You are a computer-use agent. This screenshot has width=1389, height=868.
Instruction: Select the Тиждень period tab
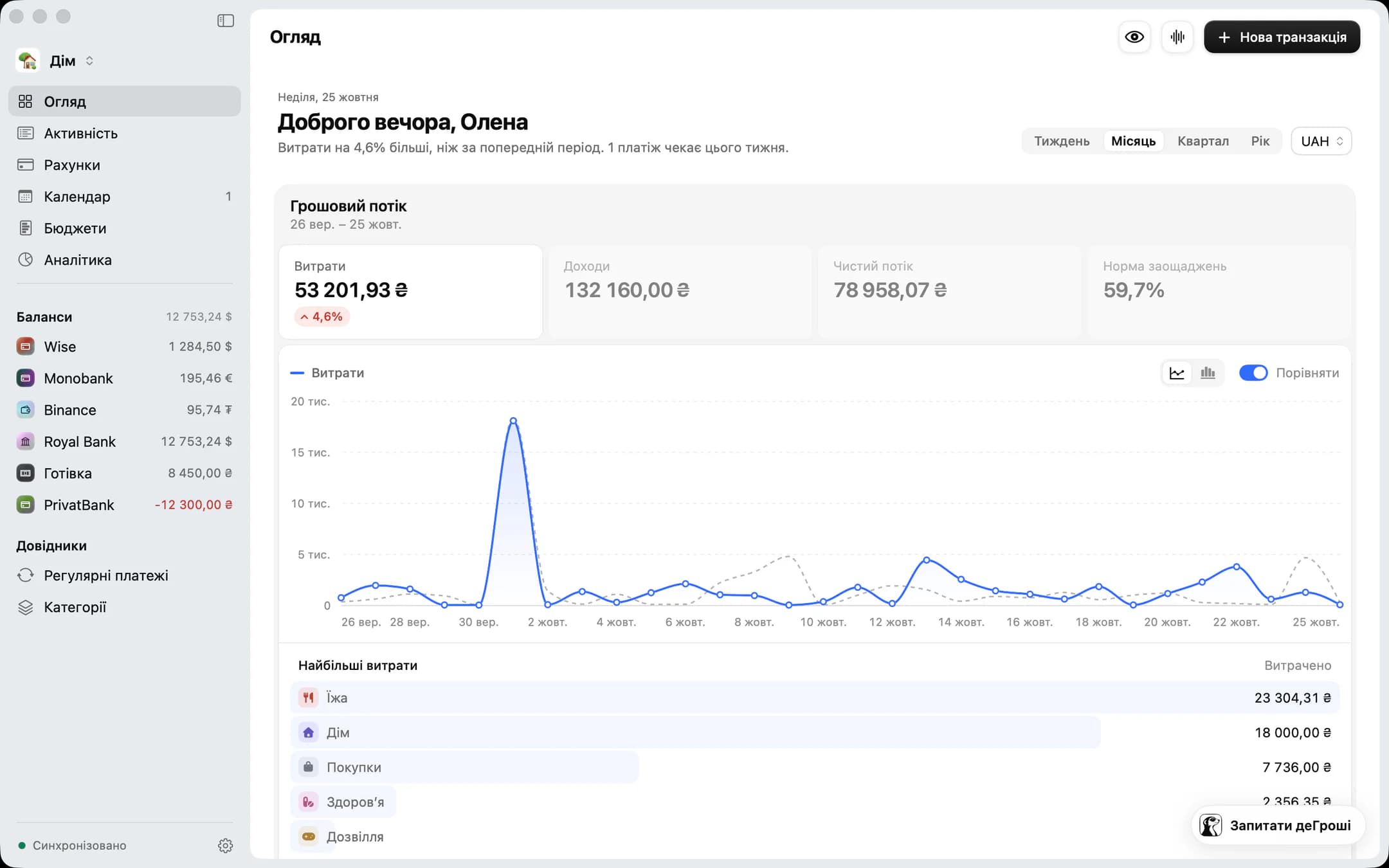[1062, 141]
